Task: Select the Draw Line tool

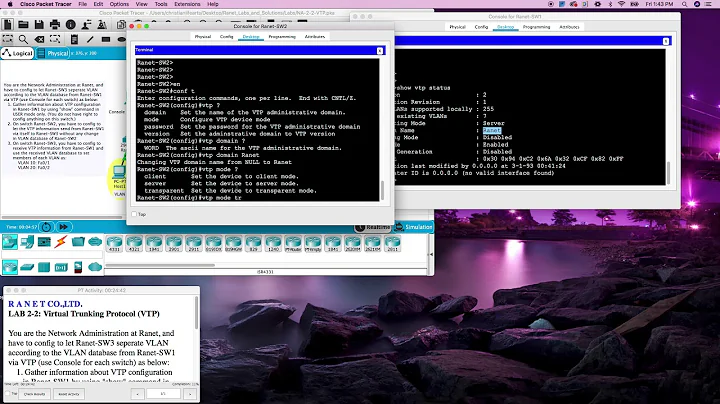Action: pos(90,39)
